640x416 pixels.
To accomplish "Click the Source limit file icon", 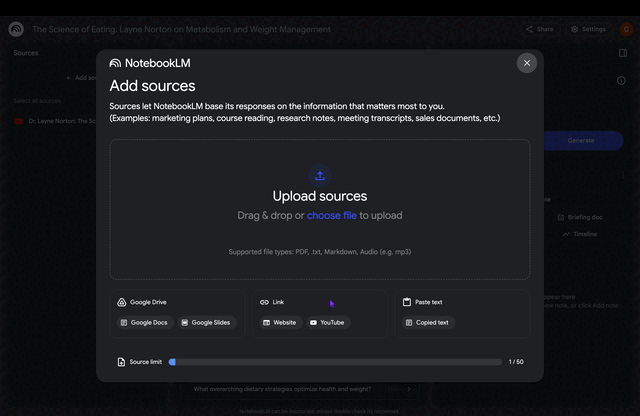I will (x=121, y=362).
